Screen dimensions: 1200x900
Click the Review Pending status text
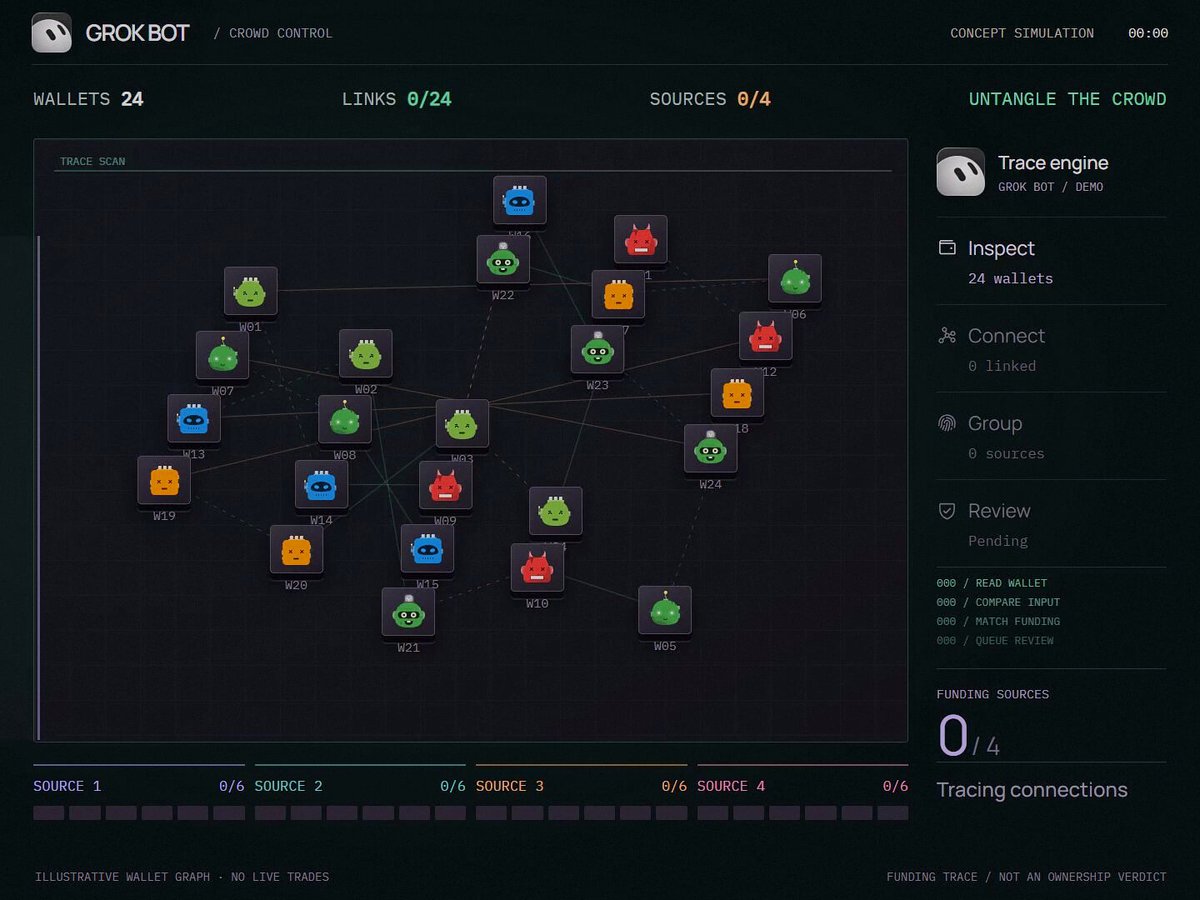pyautogui.click(x=998, y=541)
